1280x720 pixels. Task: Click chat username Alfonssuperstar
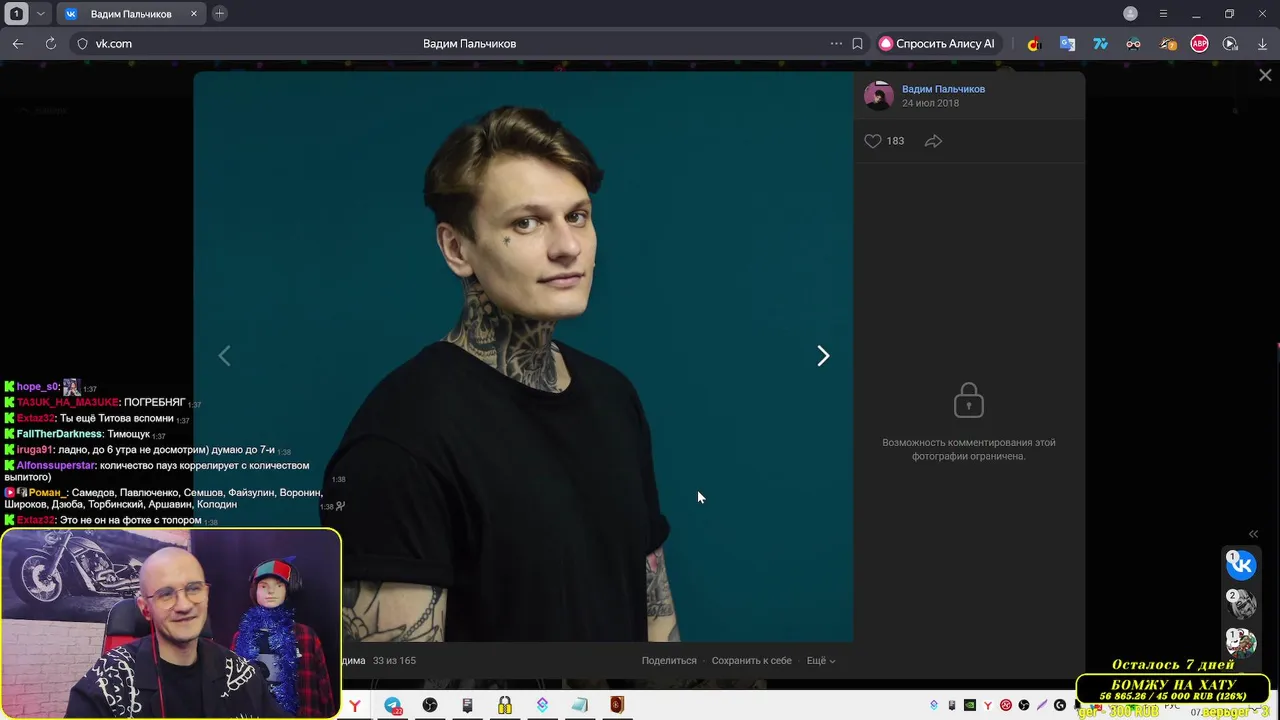coord(56,466)
